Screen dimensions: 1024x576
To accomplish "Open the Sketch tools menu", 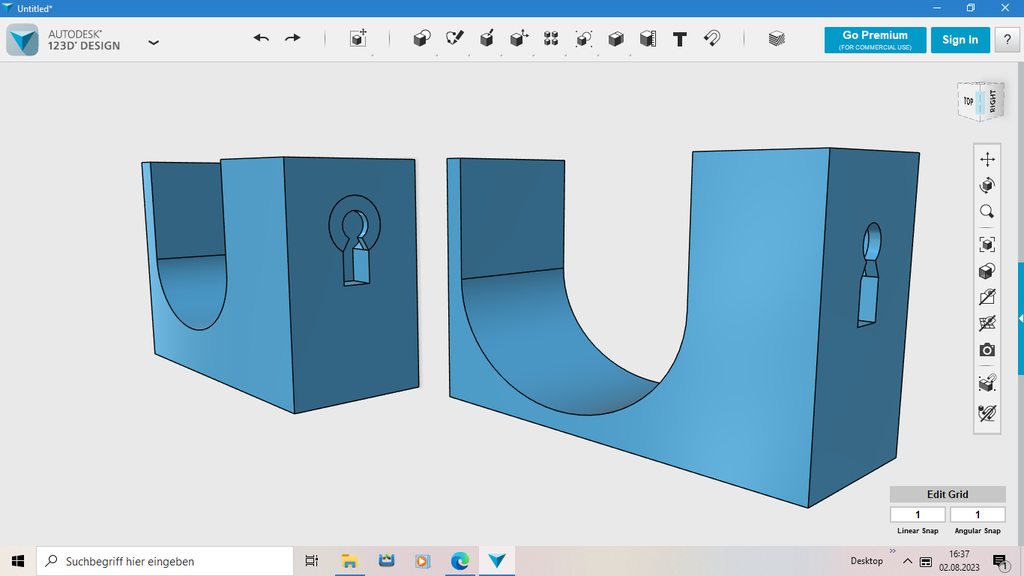I will pyautogui.click(x=455, y=39).
